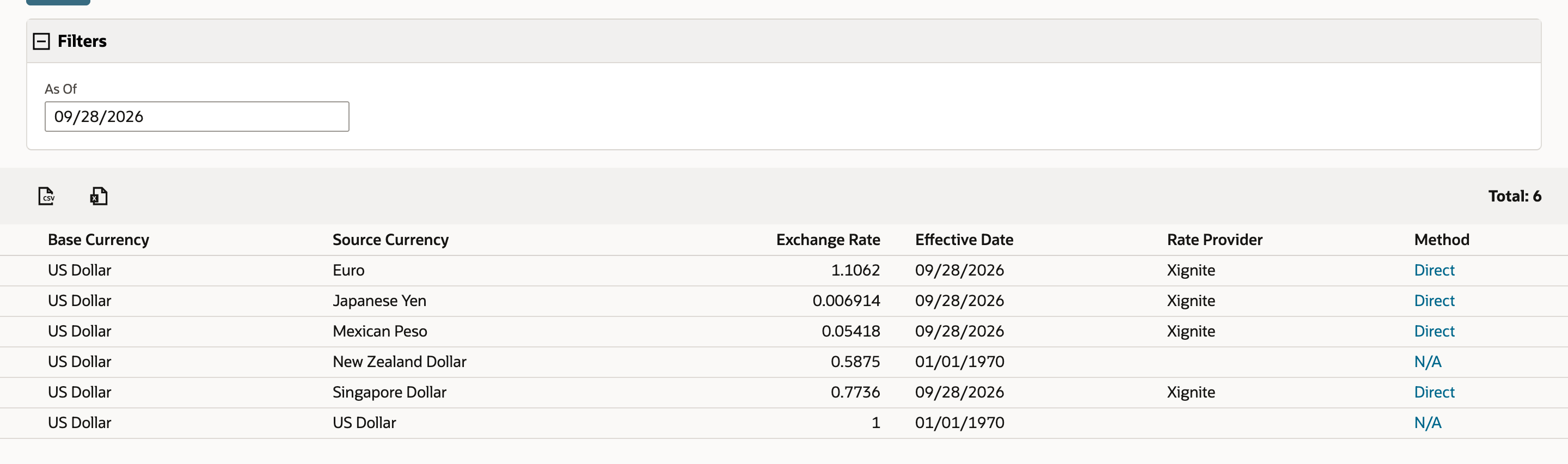Click exchange rate value 0.7736

(x=855, y=392)
